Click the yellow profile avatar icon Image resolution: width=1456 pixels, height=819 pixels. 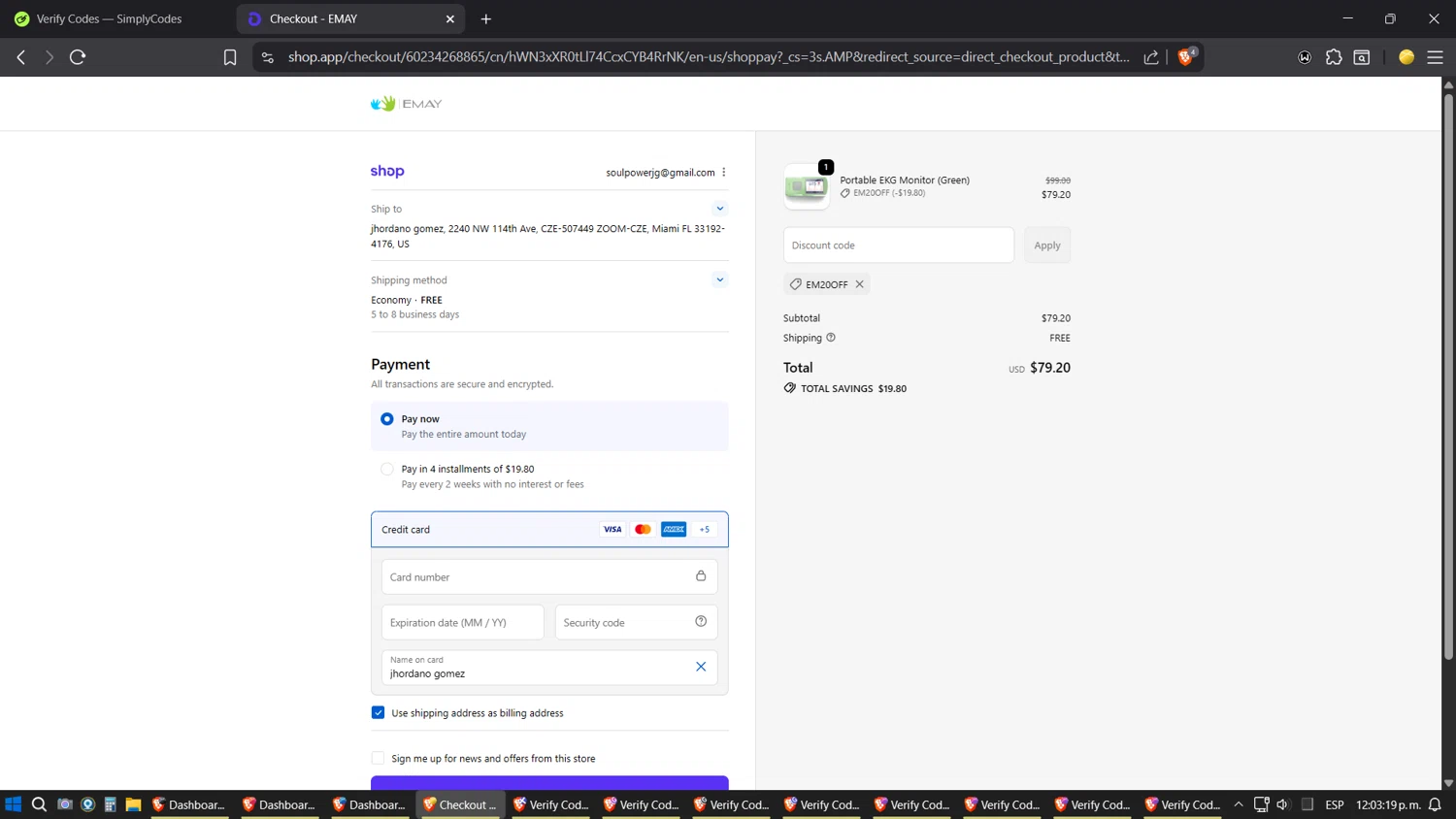[x=1406, y=57]
